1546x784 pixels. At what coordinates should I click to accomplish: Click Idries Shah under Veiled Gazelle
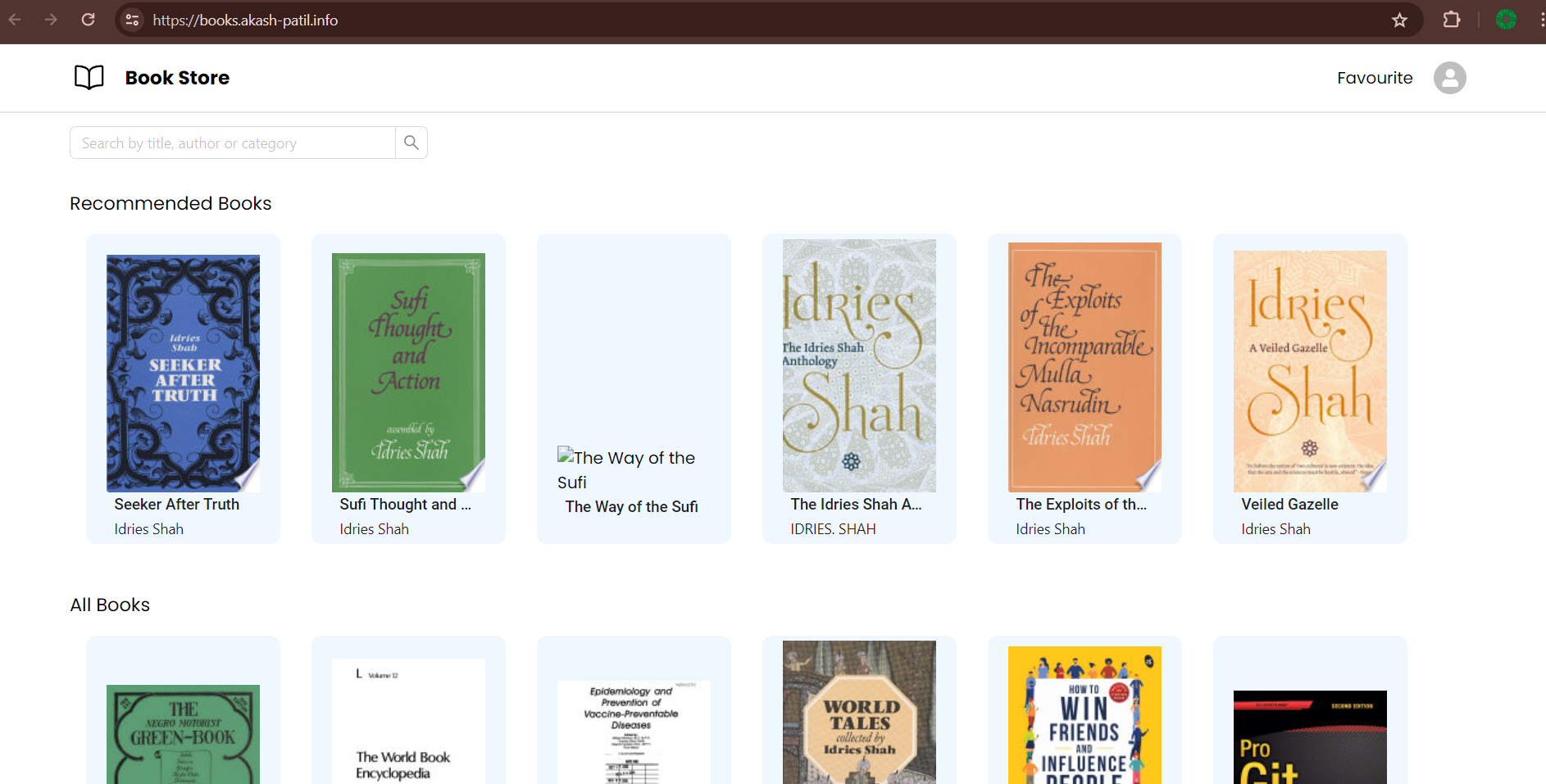[x=1276, y=529]
